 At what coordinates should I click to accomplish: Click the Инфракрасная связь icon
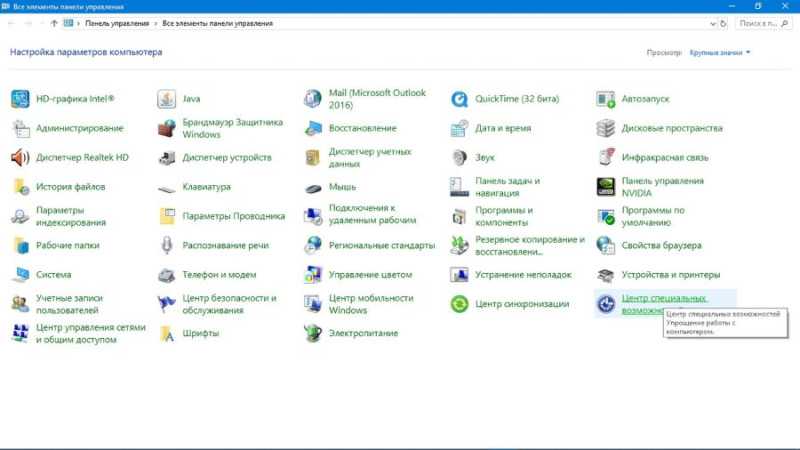click(x=606, y=158)
